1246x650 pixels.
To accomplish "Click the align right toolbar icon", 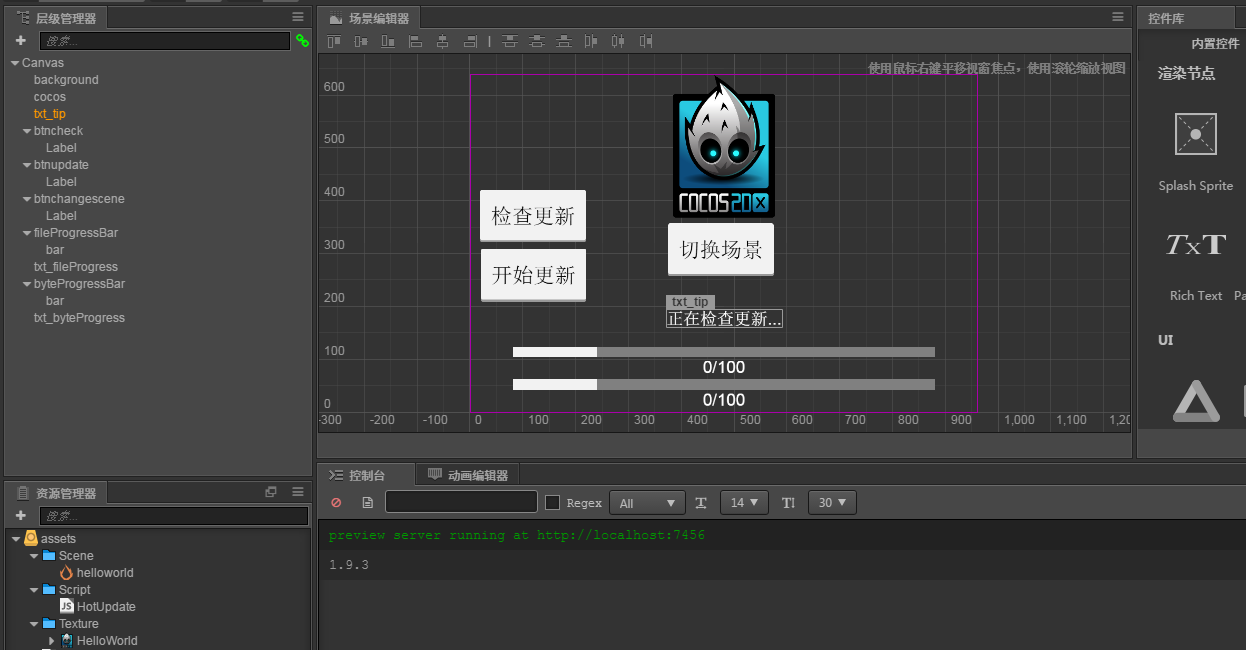I will coord(469,41).
